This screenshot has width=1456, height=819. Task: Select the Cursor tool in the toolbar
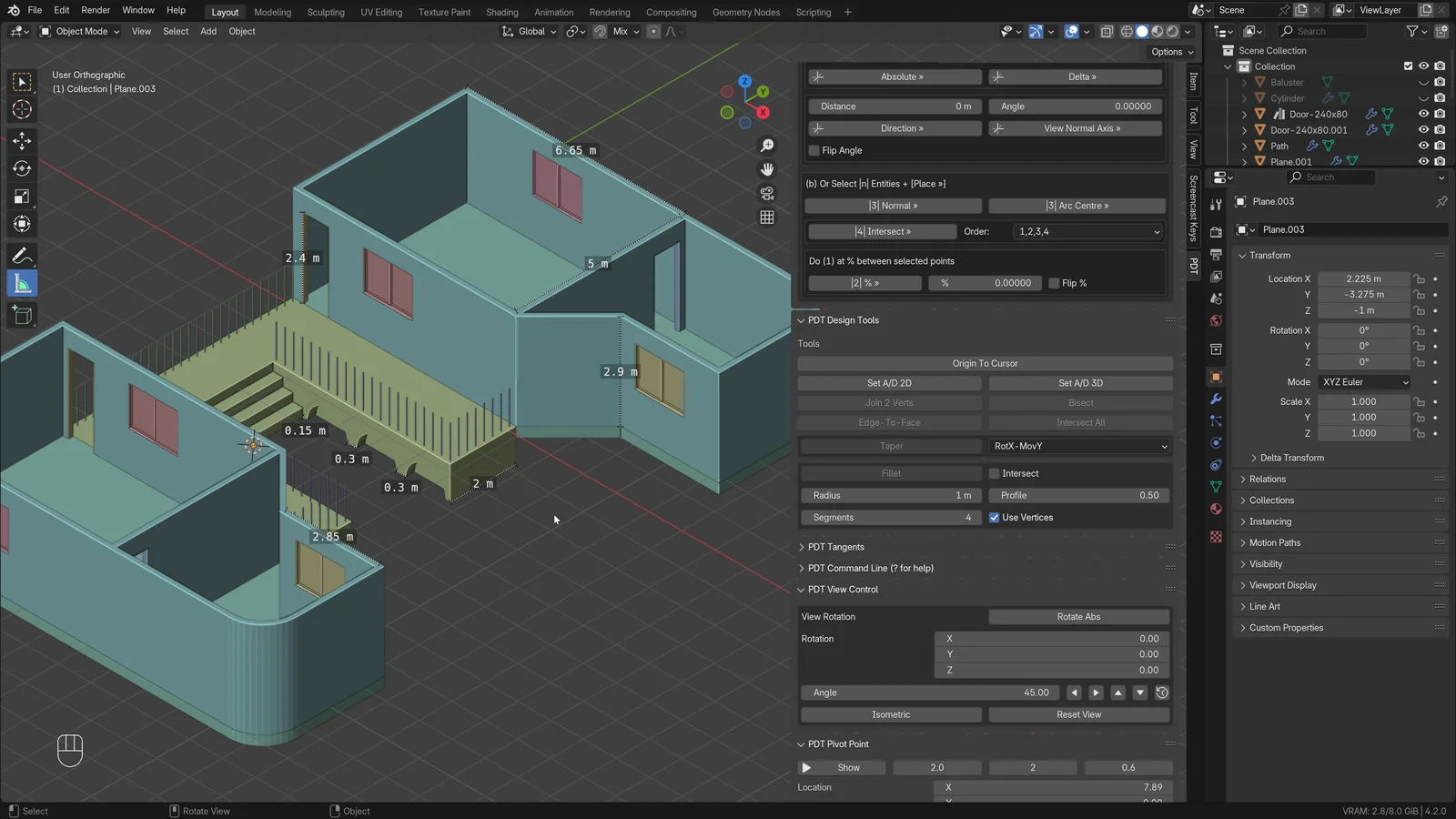click(22, 109)
